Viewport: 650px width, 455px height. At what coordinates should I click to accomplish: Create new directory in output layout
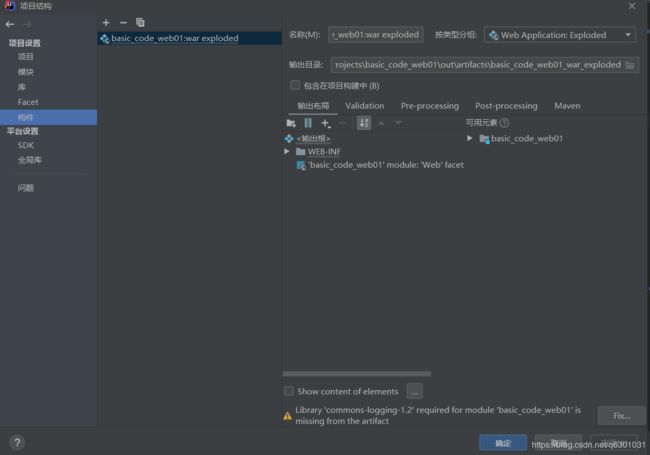pyautogui.click(x=291, y=123)
